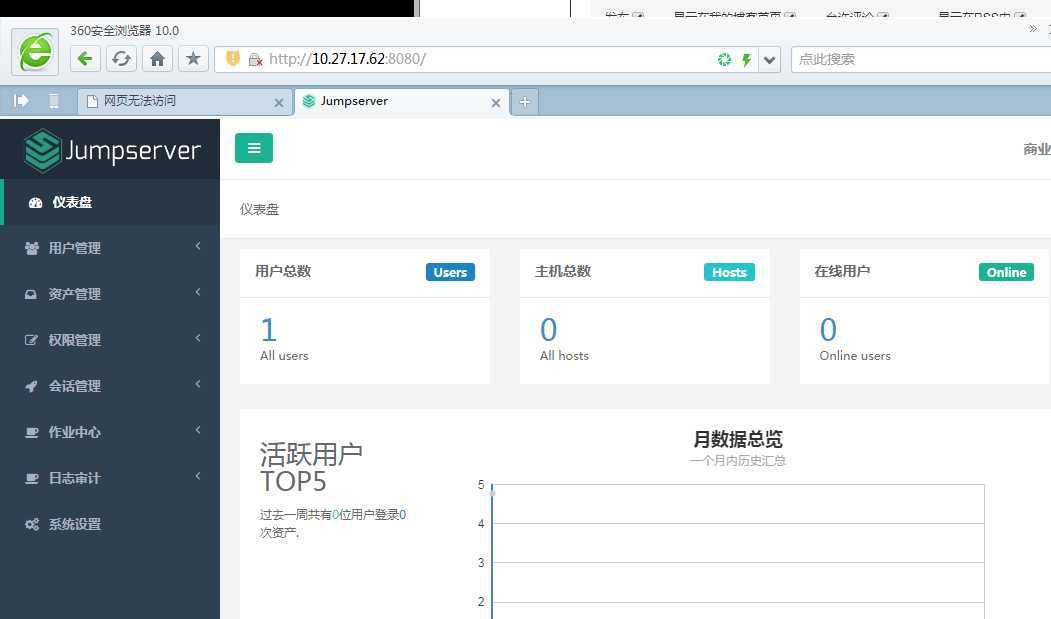
Task: Open the 仪表盘 dashboard sidebar item
Action: [72, 202]
